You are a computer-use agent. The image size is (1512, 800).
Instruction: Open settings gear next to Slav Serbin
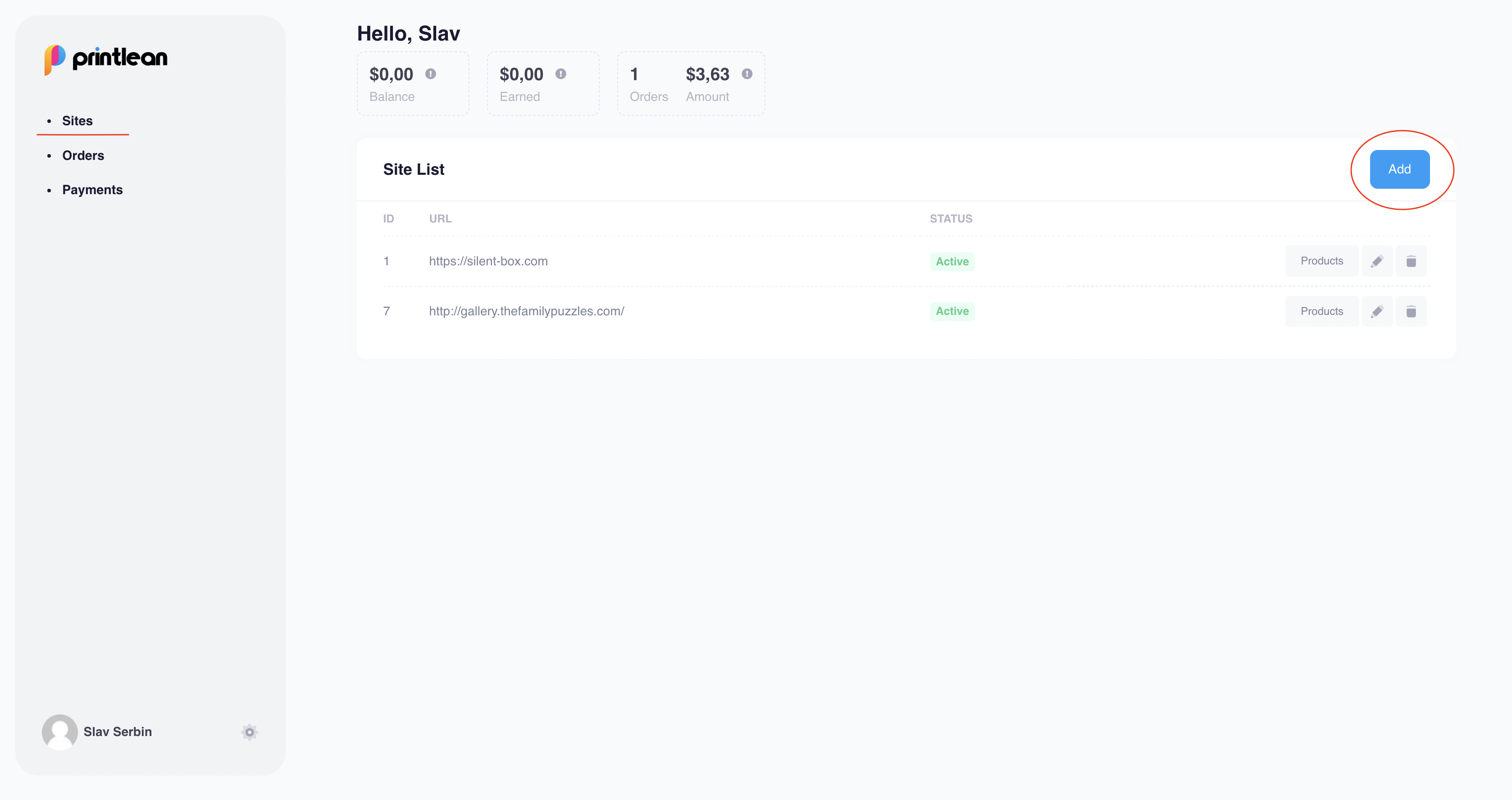pyautogui.click(x=250, y=732)
